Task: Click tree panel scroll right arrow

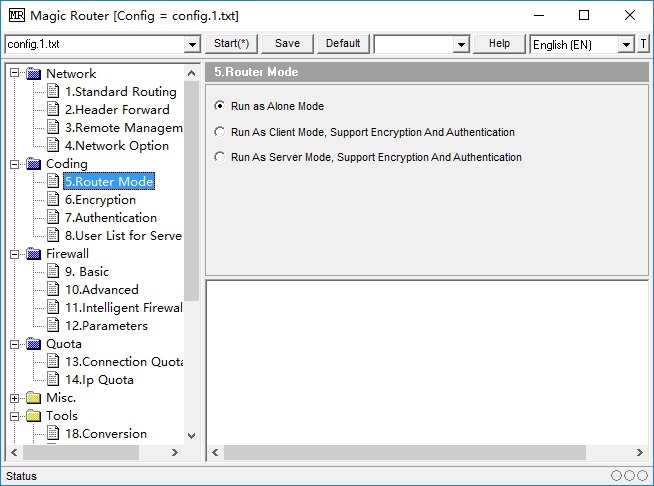Action: 175,452
